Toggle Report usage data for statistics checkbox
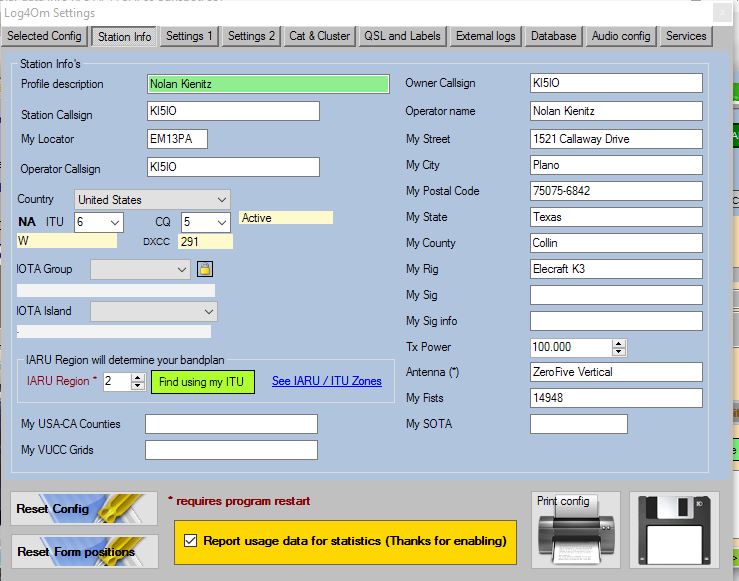Screen dimensions: 739x581 click(x=190, y=540)
